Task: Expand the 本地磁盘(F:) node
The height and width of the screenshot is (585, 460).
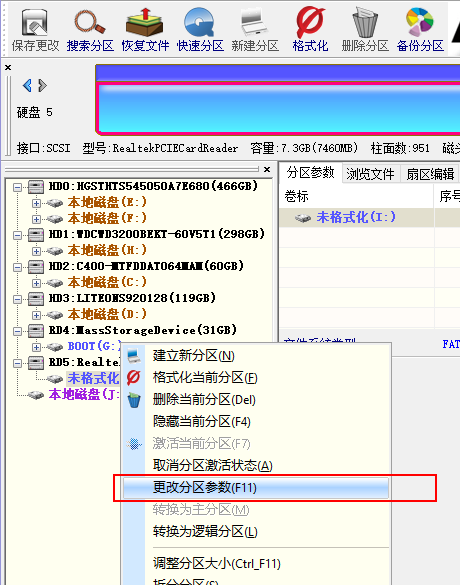Action: click(36, 219)
